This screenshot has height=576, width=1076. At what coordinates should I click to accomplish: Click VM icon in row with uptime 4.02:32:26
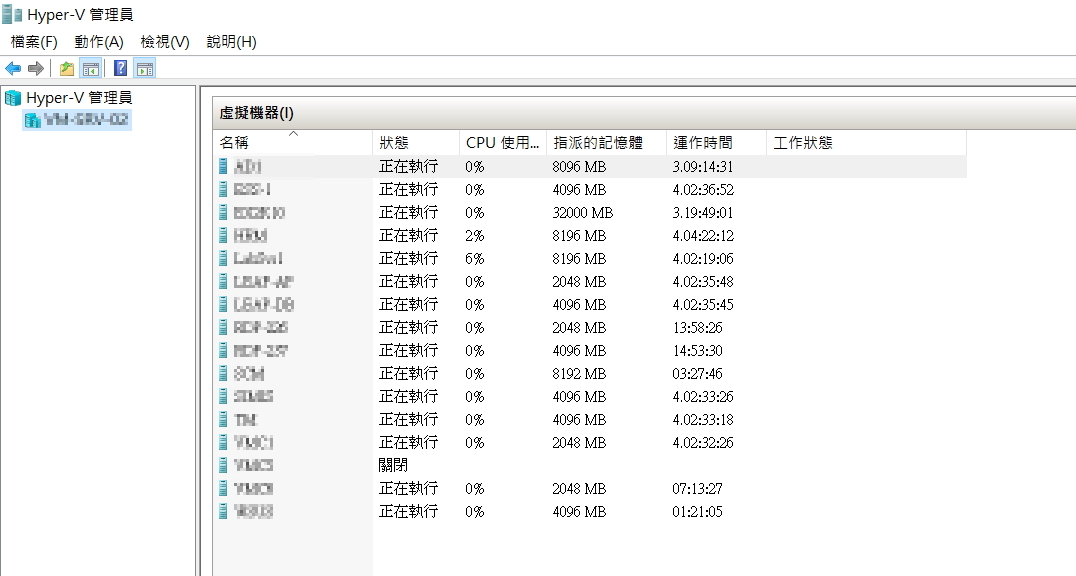[223, 442]
